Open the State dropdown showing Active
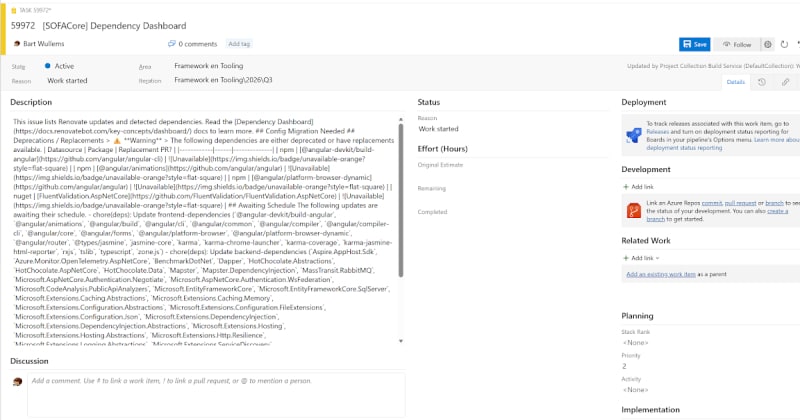Image resolution: width=800 pixels, height=420 pixels. [64, 66]
